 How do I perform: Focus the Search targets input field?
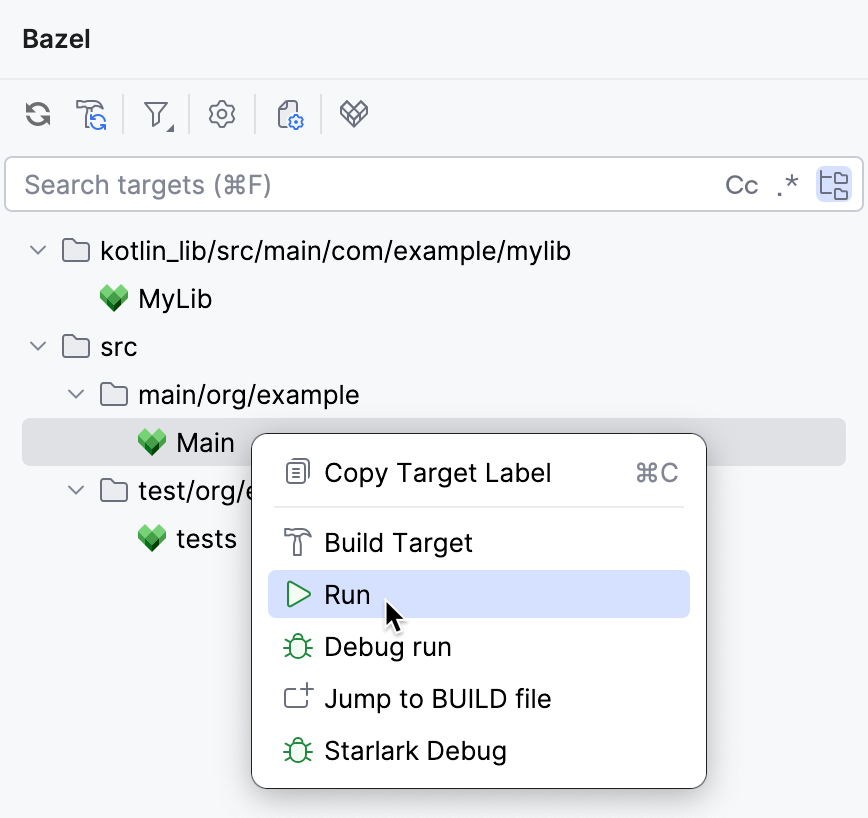point(360,185)
